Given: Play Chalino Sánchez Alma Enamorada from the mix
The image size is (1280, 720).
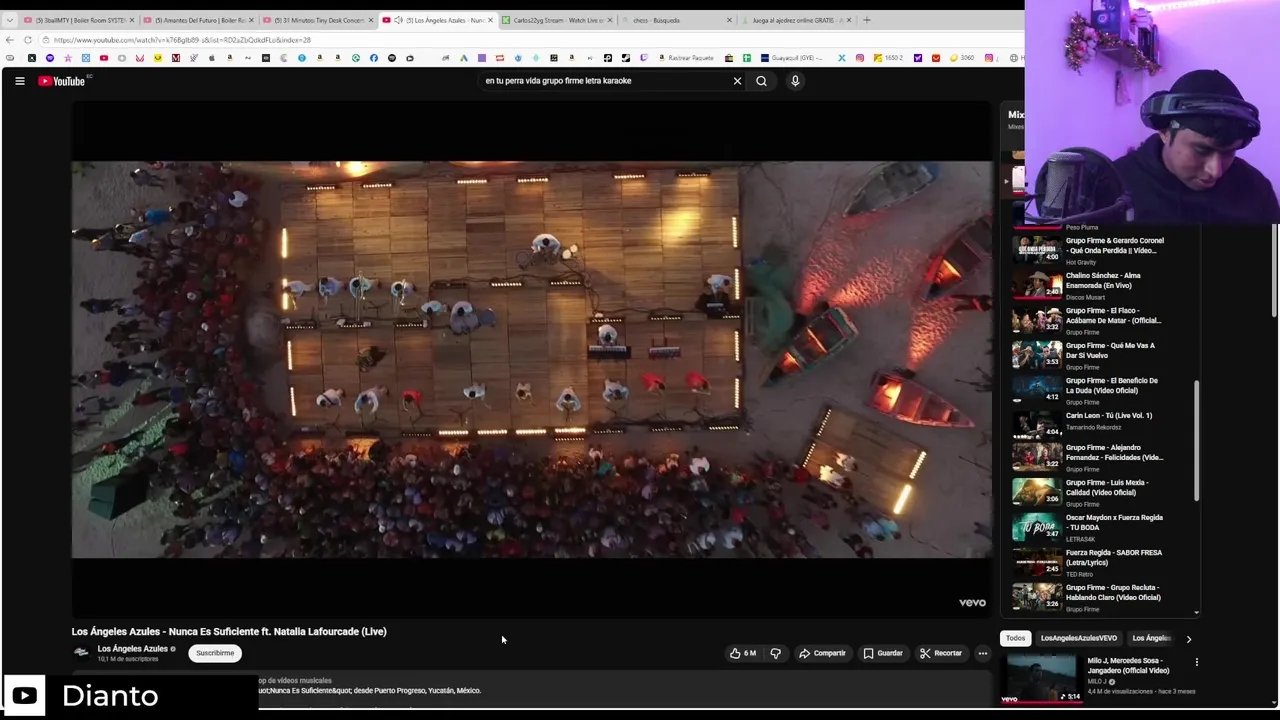Looking at the screenshot, I should 1100,284.
